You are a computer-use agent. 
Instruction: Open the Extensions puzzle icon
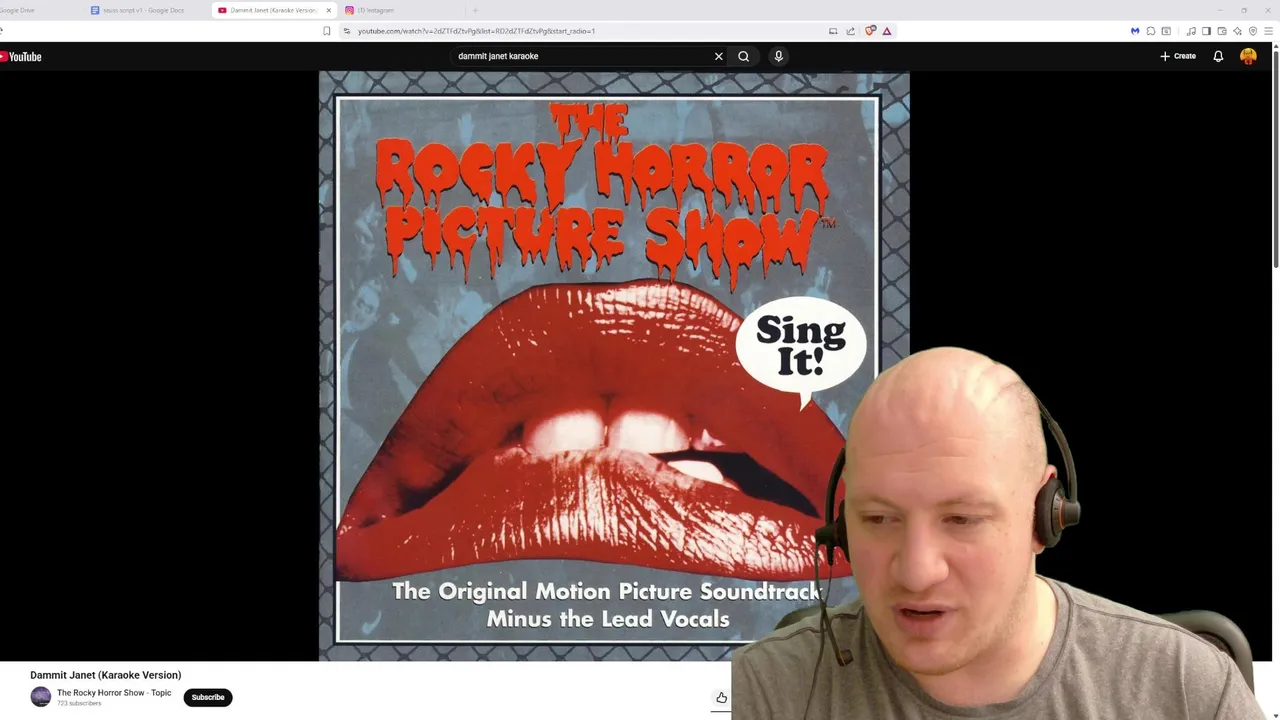coord(1151,31)
